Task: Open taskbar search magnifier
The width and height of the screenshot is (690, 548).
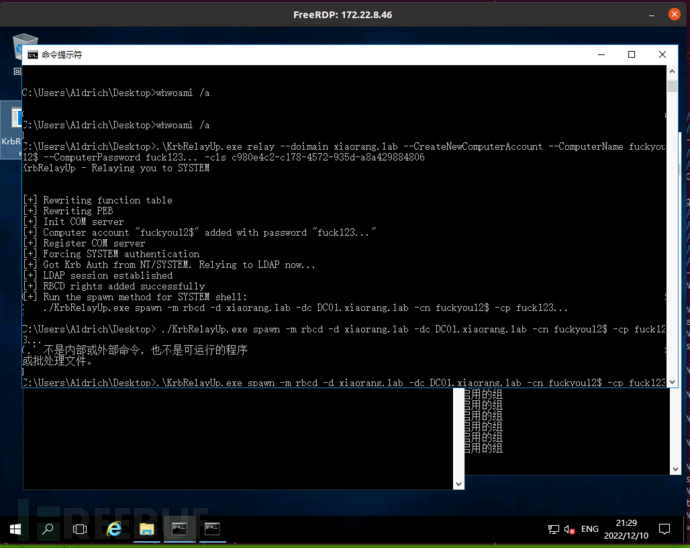Action: (48, 529)
